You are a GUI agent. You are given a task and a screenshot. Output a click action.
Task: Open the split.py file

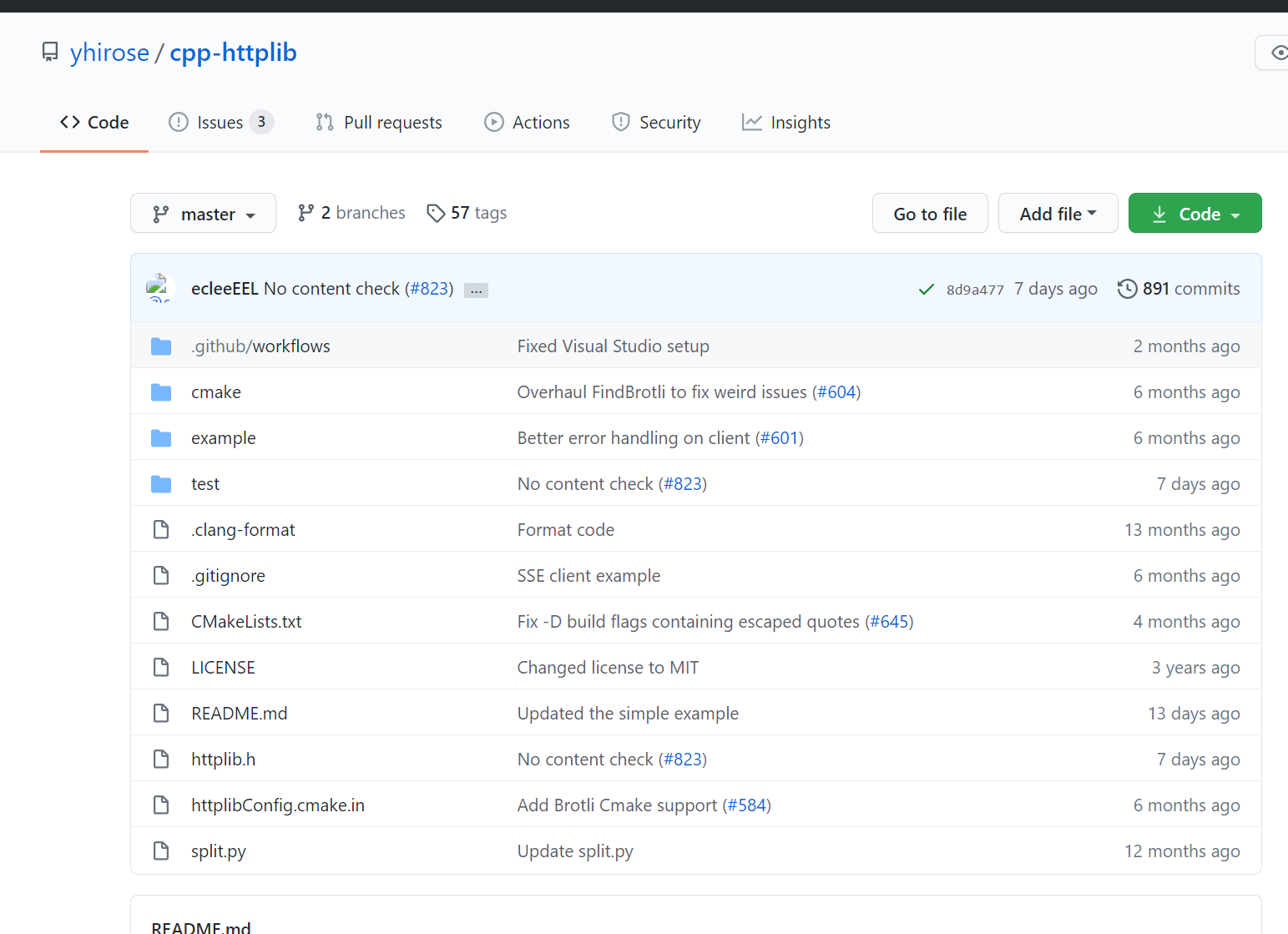coord(219,851)
